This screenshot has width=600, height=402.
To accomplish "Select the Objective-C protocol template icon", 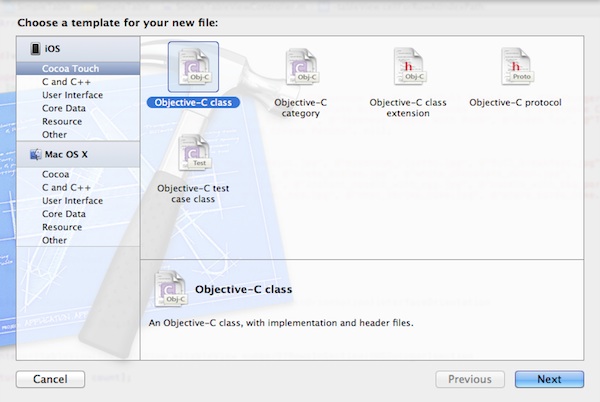I will coord(515,67).
